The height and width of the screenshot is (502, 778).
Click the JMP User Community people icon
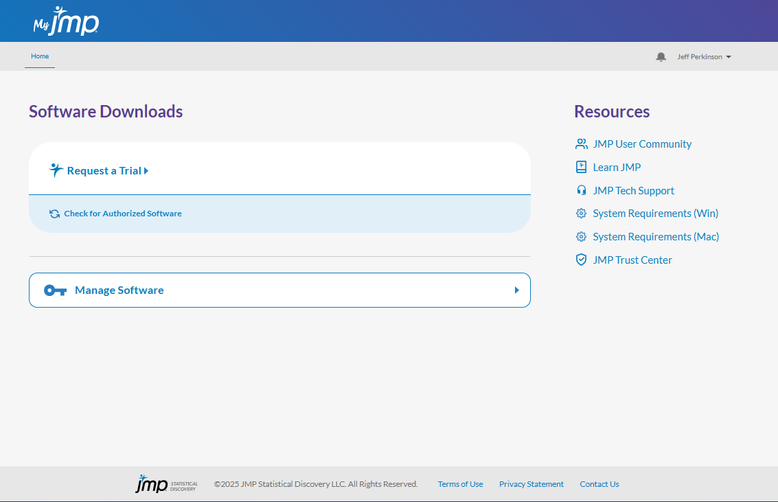point(581,144)
